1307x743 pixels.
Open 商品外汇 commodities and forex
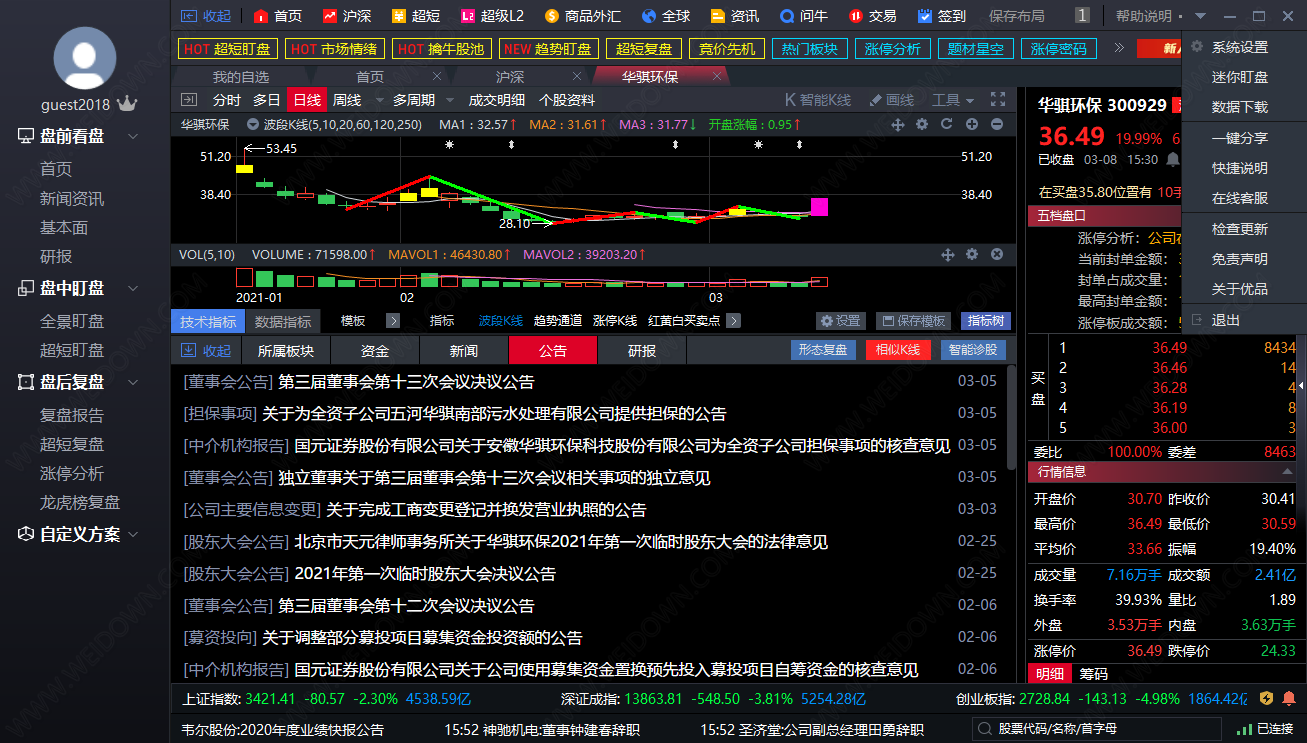tap(584, 16)
